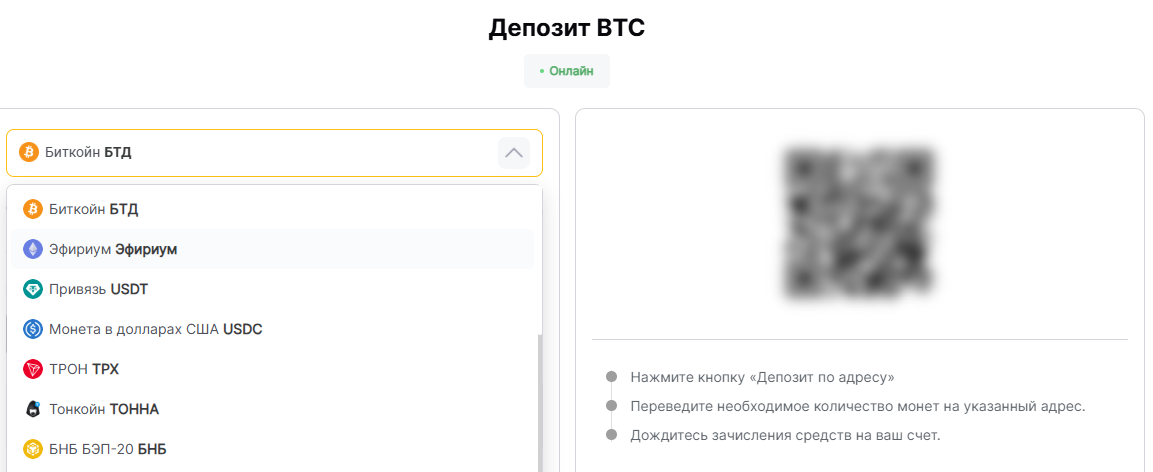Collapse the currency dropdown with the chevron

pyautogui.click(x=514, y=153)
